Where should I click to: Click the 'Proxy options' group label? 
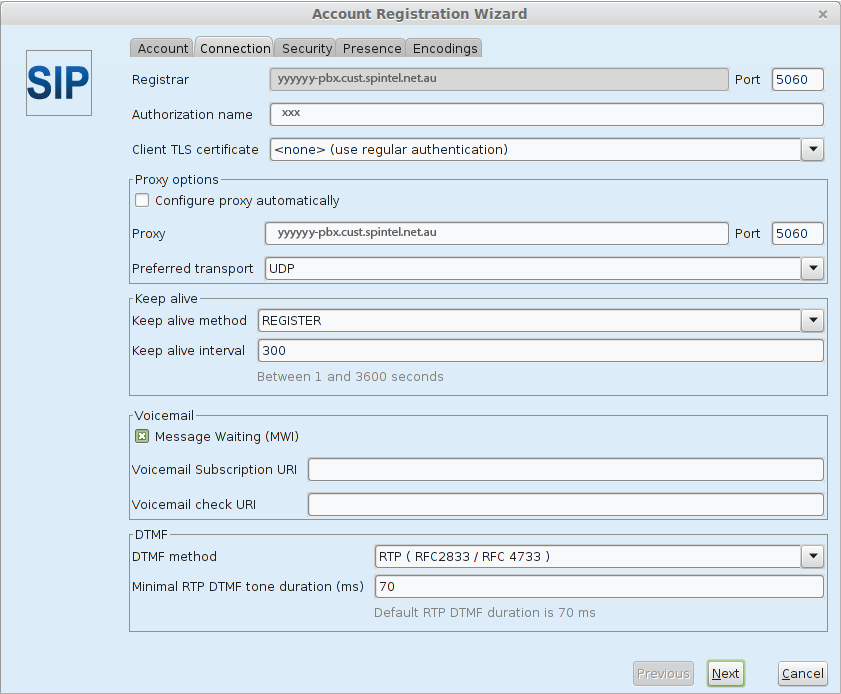coord(176,180)
